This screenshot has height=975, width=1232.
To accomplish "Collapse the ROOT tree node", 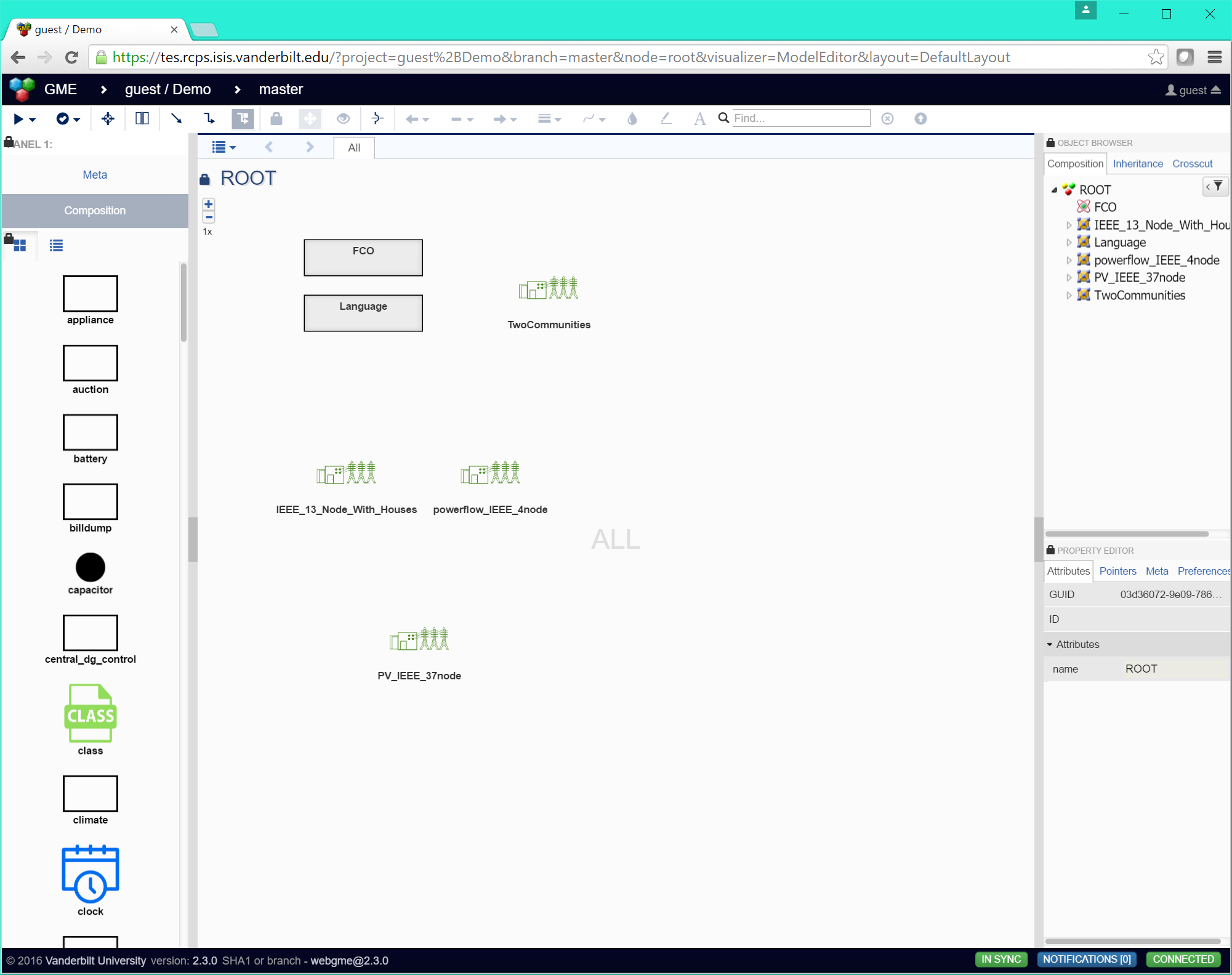I will 1054,190.
